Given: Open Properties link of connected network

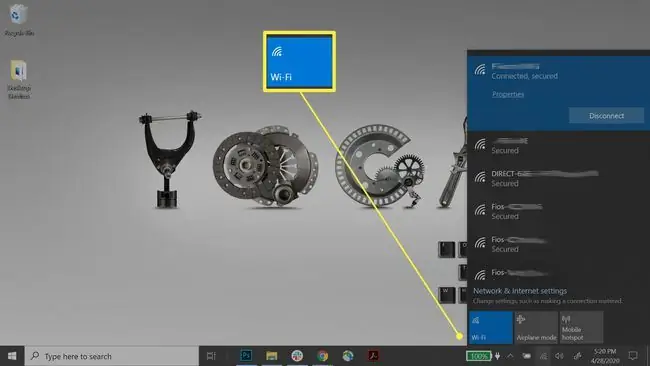Looking at the screenshot, I should (x=508, y=94).
